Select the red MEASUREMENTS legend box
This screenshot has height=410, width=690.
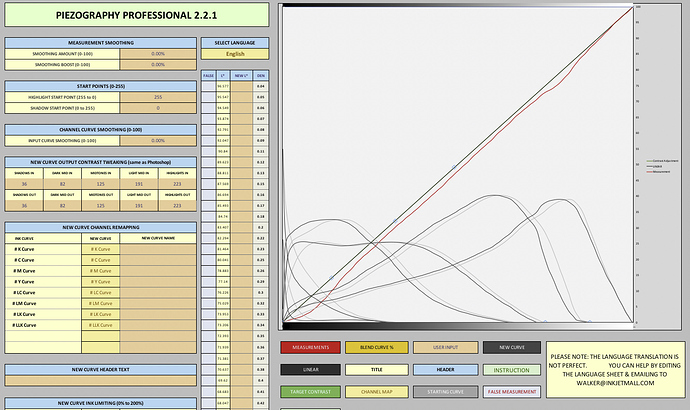(311, 348)
